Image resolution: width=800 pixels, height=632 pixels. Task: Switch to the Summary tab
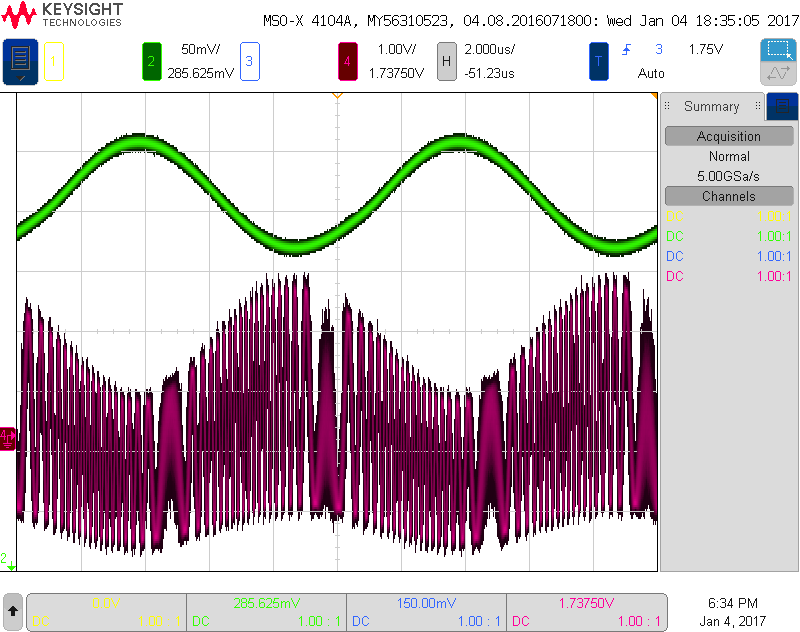pyautogui.click(x=711, y=106)
